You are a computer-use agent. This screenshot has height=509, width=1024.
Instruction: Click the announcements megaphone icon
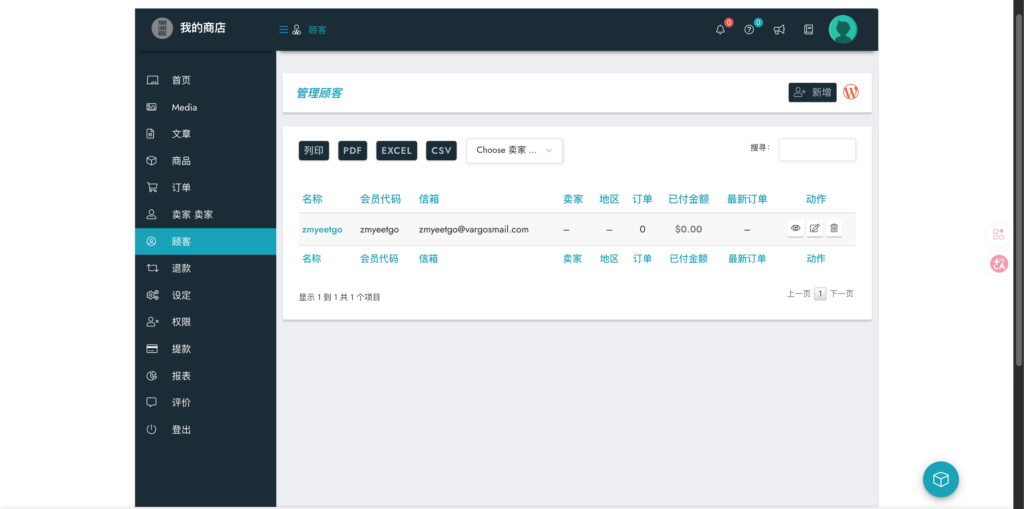[x=779, y=29]
